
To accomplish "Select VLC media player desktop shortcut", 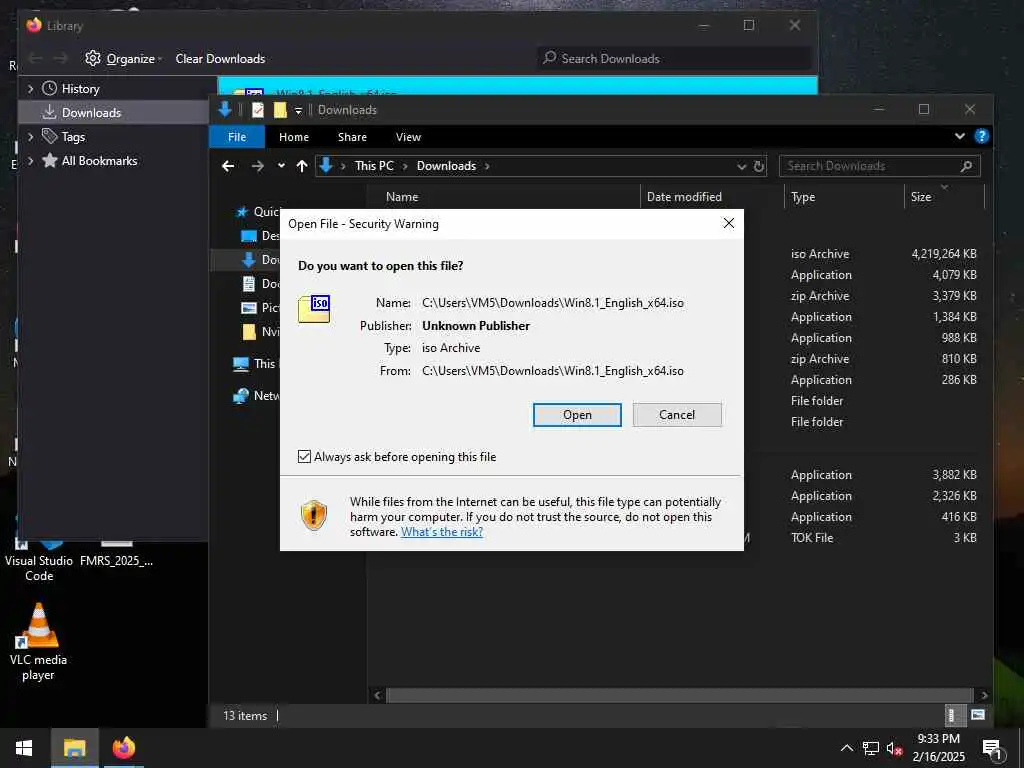I will pyautogui.click(x=39, y=642).
